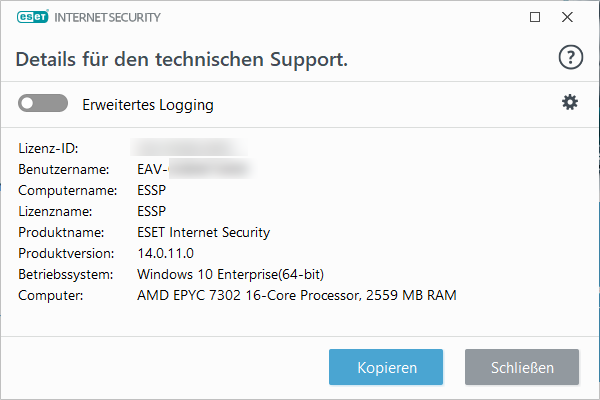Select the Lizenzname value ESSP
Viewport: 600px width, 400px height.
pos(152,211)
